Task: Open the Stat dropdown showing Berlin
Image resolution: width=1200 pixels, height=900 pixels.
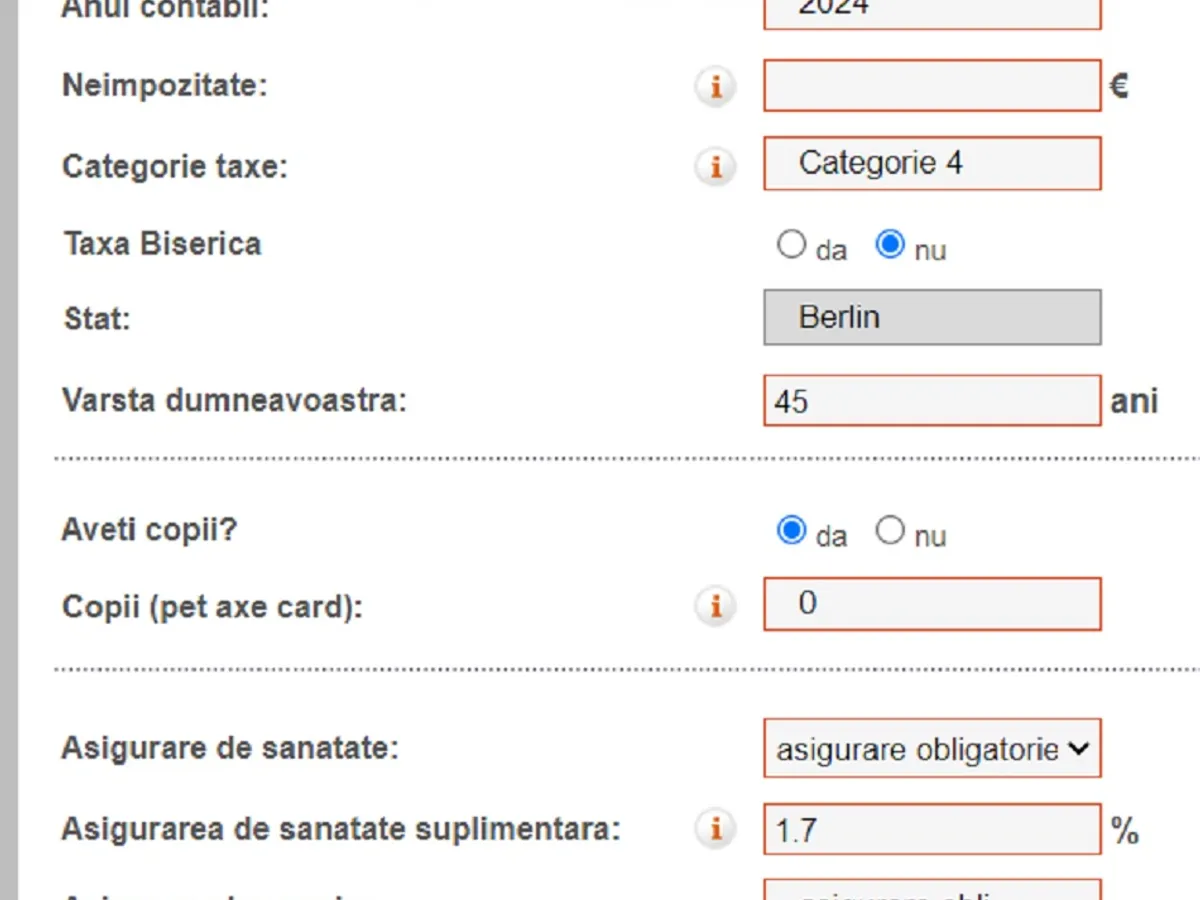Action: click(932, 318)
